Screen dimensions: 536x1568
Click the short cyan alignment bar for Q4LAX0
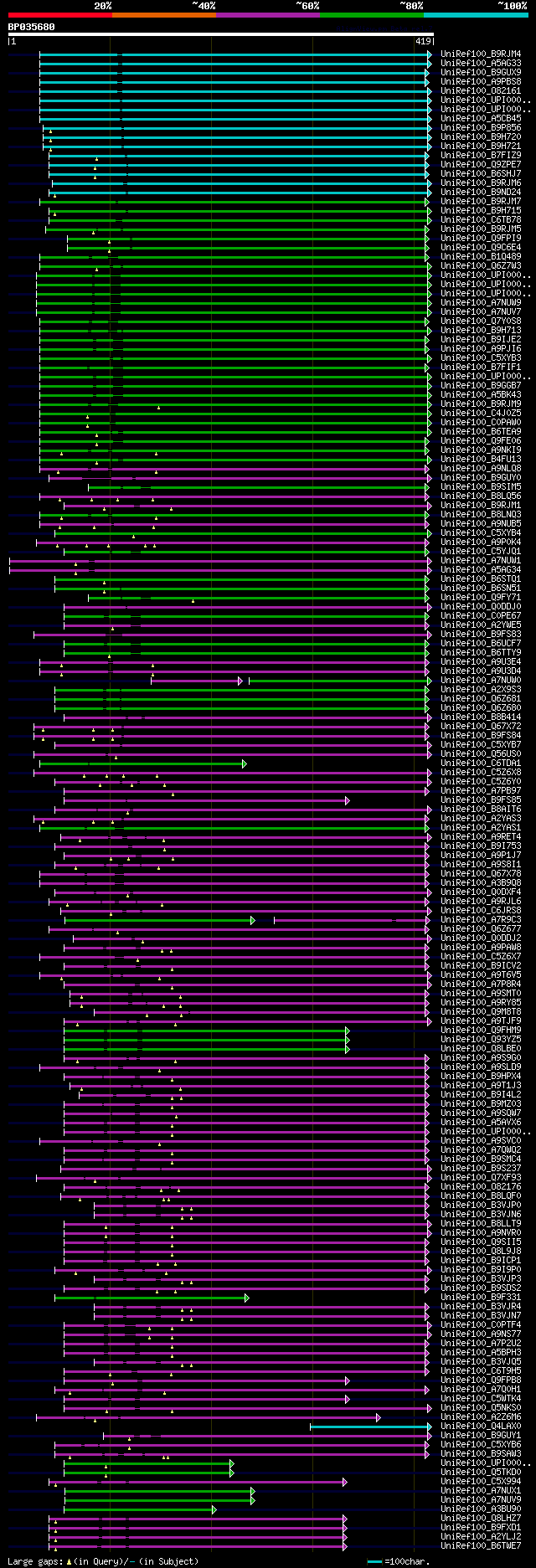pos(371,1427)
